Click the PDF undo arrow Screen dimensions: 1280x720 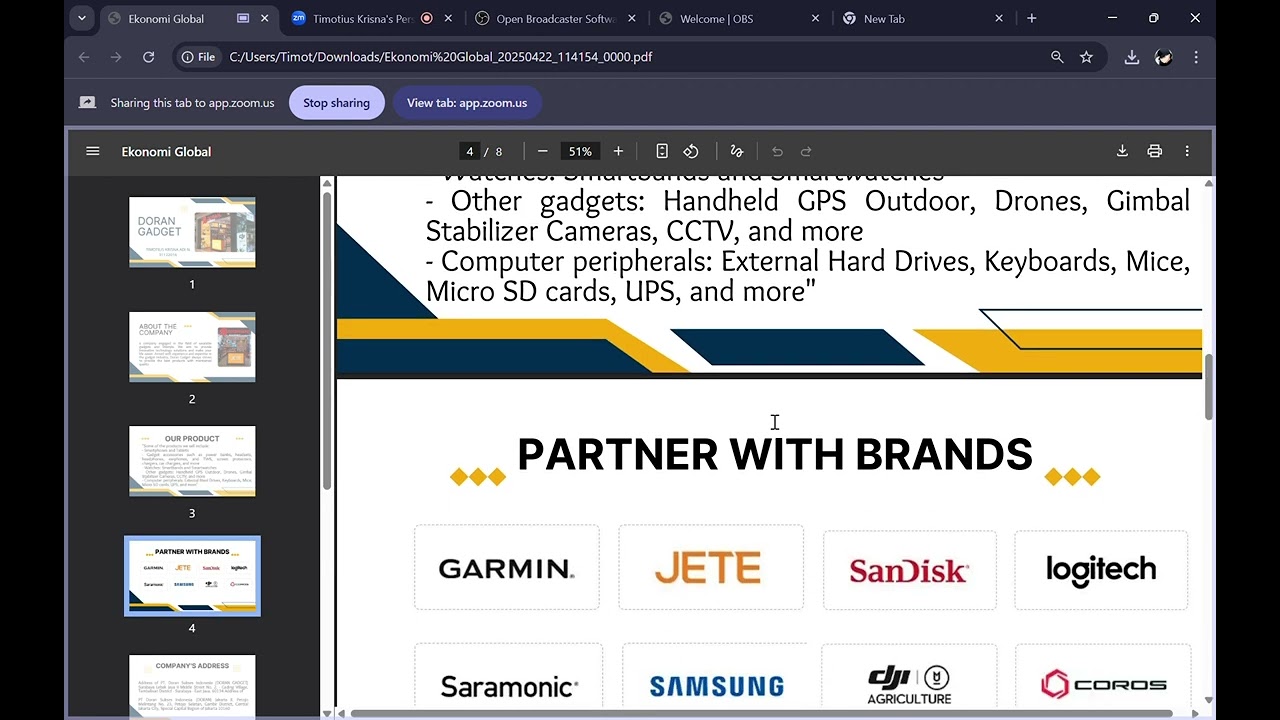(777, 151)
